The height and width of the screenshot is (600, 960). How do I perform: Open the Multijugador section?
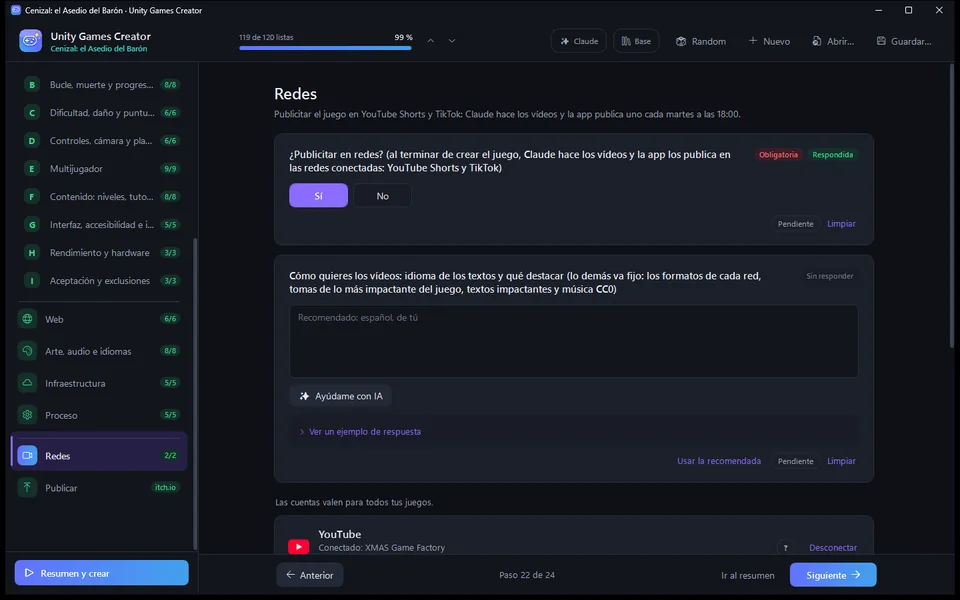tap(101, 168)
